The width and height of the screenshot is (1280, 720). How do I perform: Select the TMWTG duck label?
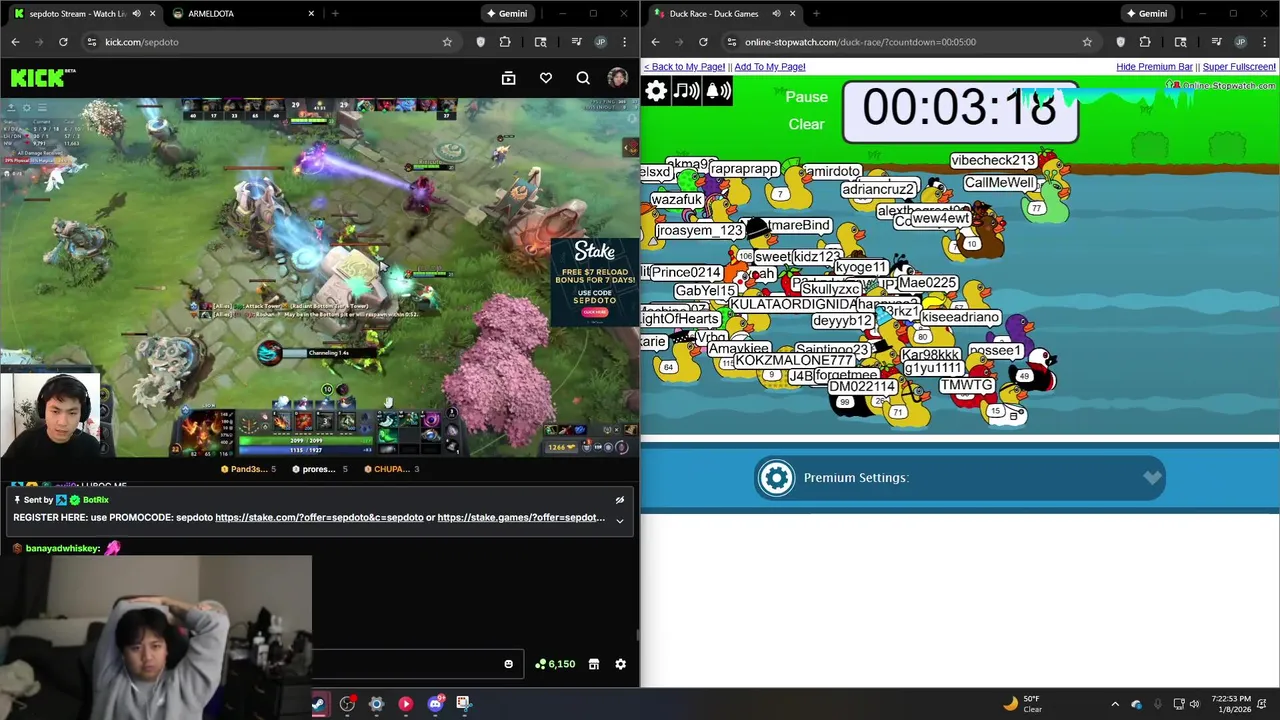click(966, 385)
